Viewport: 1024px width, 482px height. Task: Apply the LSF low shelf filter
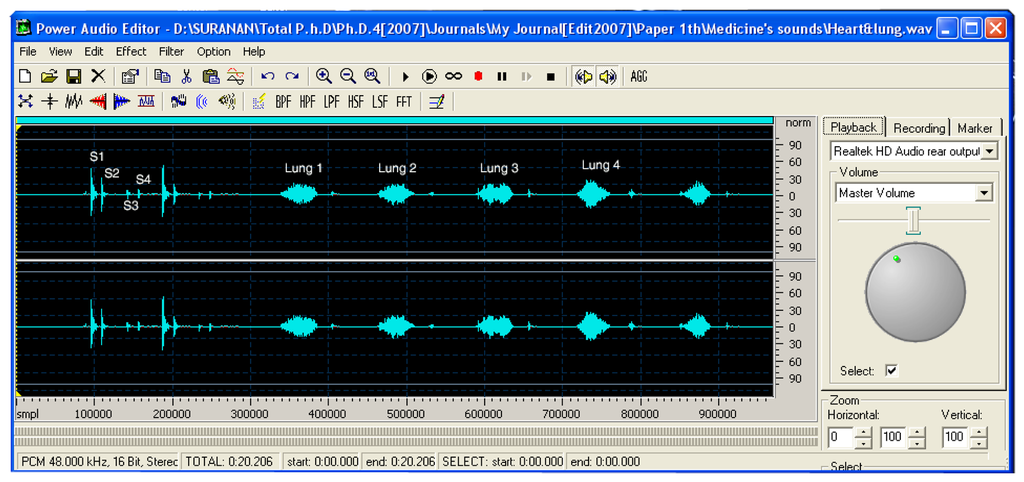point(380,101)
